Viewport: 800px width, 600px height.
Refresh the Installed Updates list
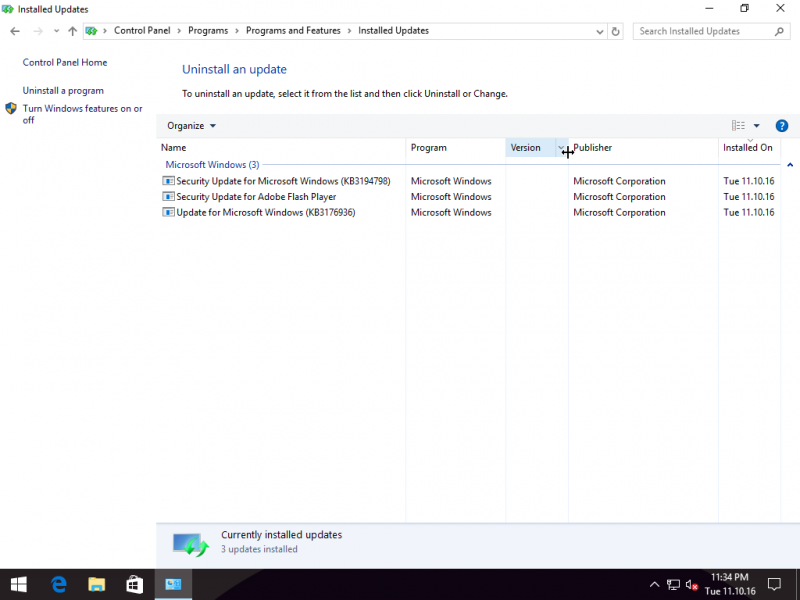coord(615,32)
